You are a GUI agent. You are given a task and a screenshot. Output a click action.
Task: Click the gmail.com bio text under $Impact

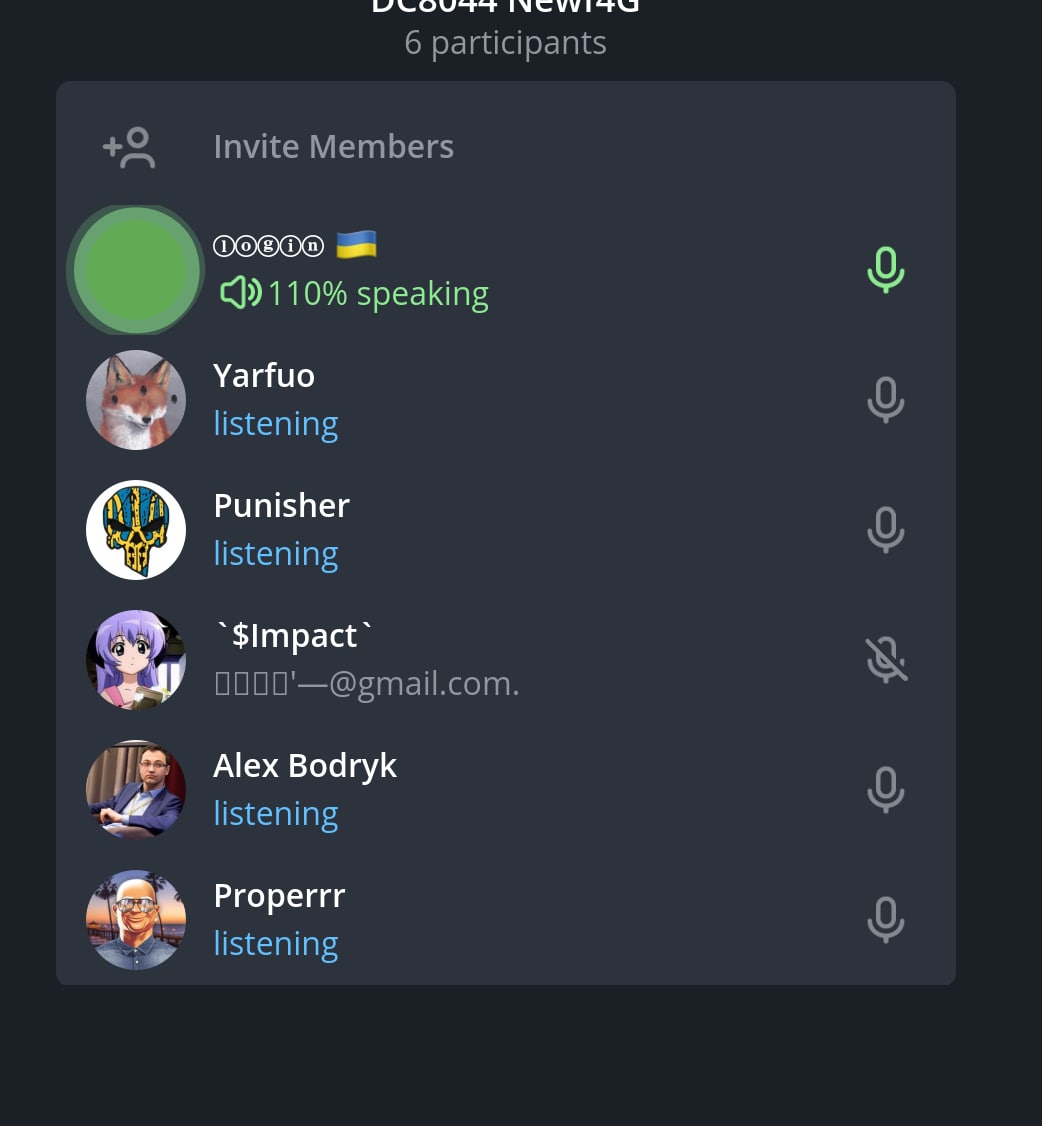pyautogui.click(x=366, y=683)
